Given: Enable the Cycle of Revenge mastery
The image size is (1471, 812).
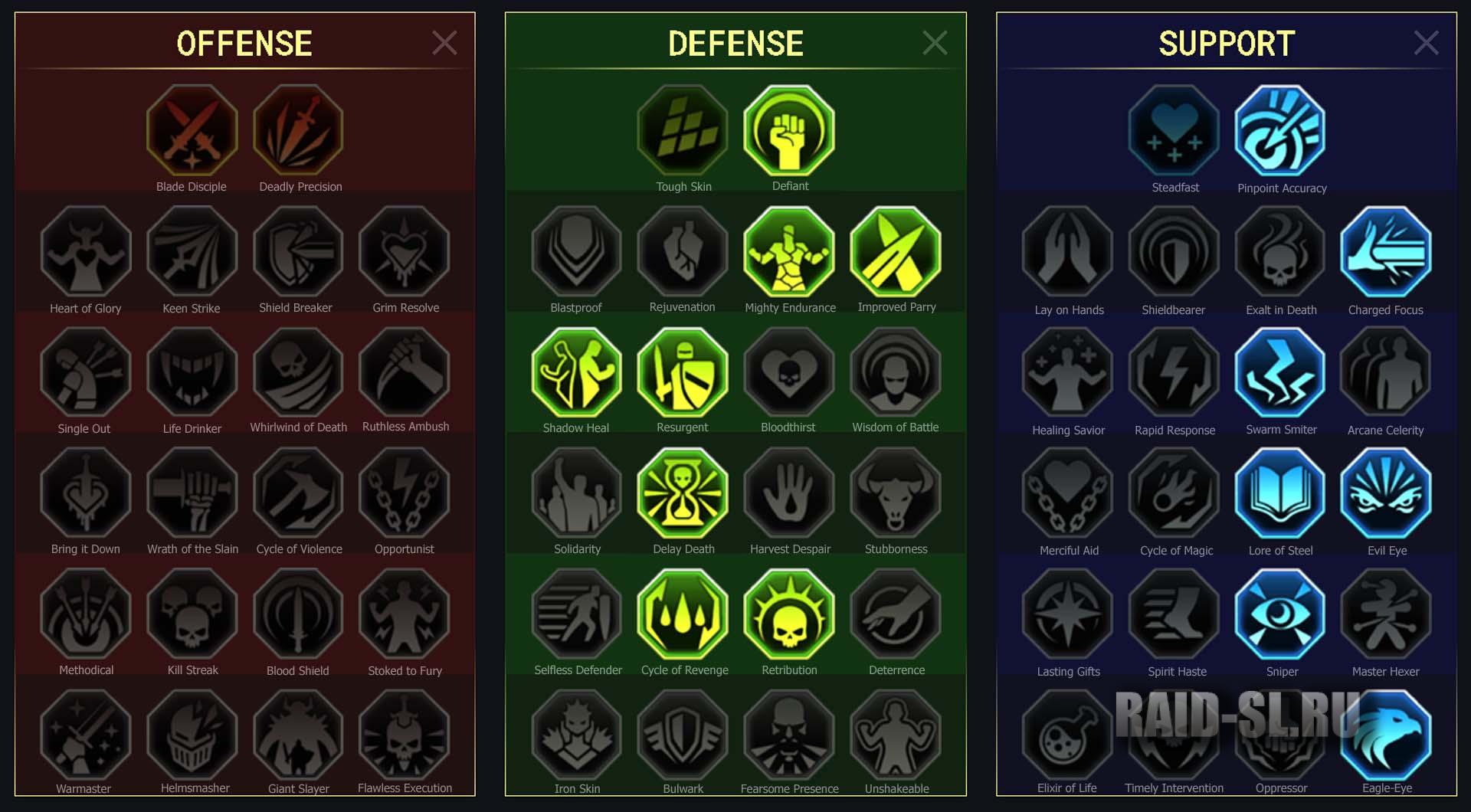Looking at the screenshot, I should tap(683, 614).
